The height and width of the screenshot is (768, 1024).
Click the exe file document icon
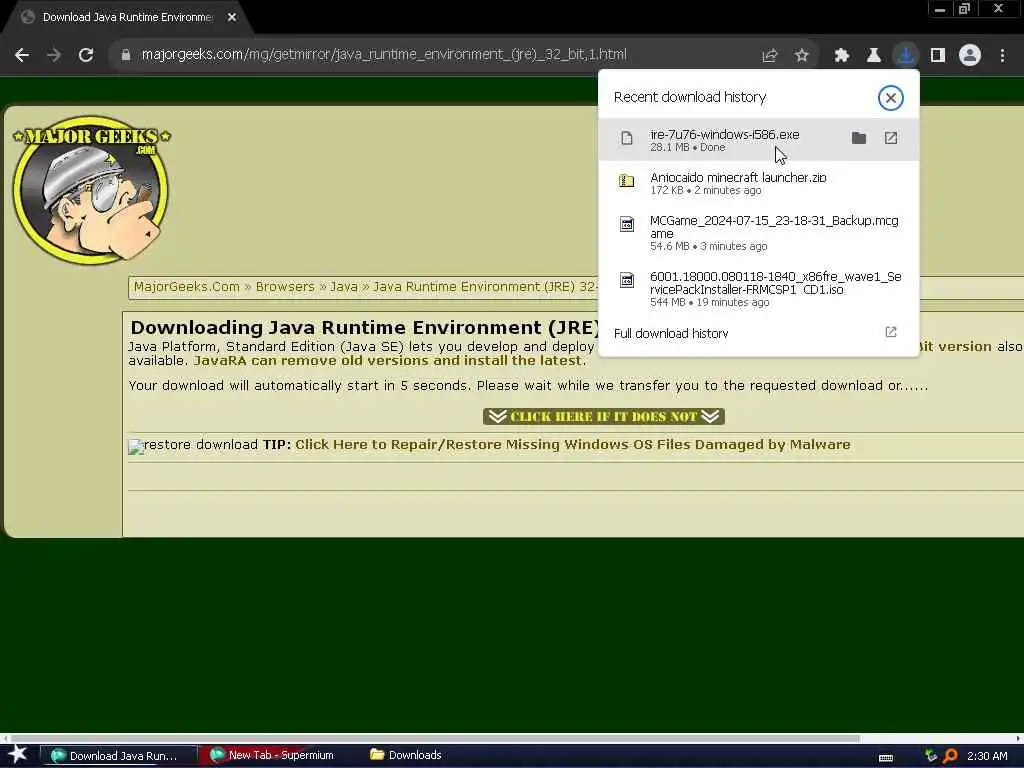pos(626,138)
